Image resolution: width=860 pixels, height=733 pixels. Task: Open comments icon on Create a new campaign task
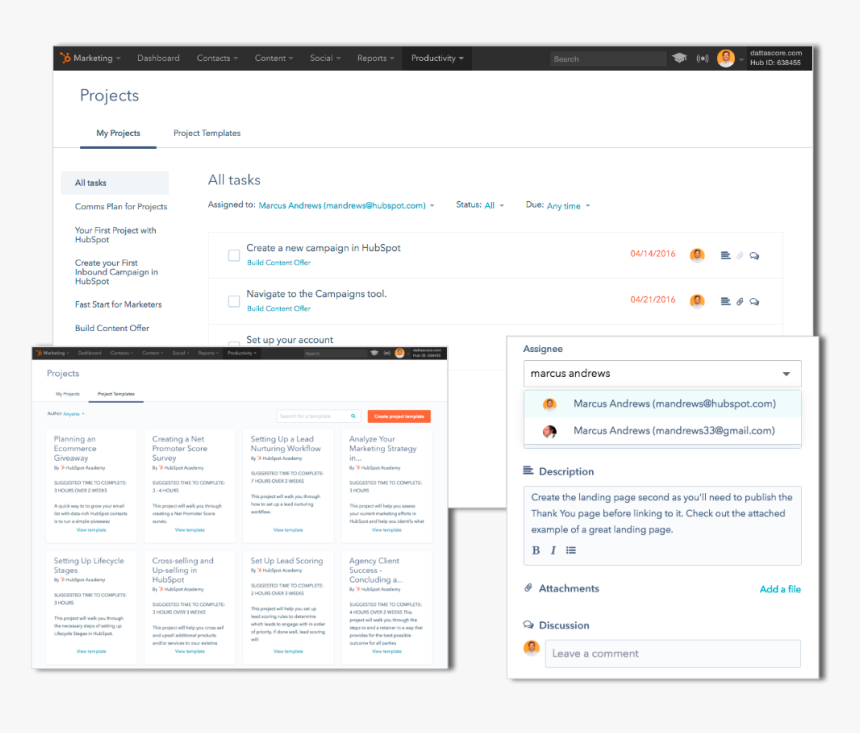pyautogui.click(x=754, y=256)
